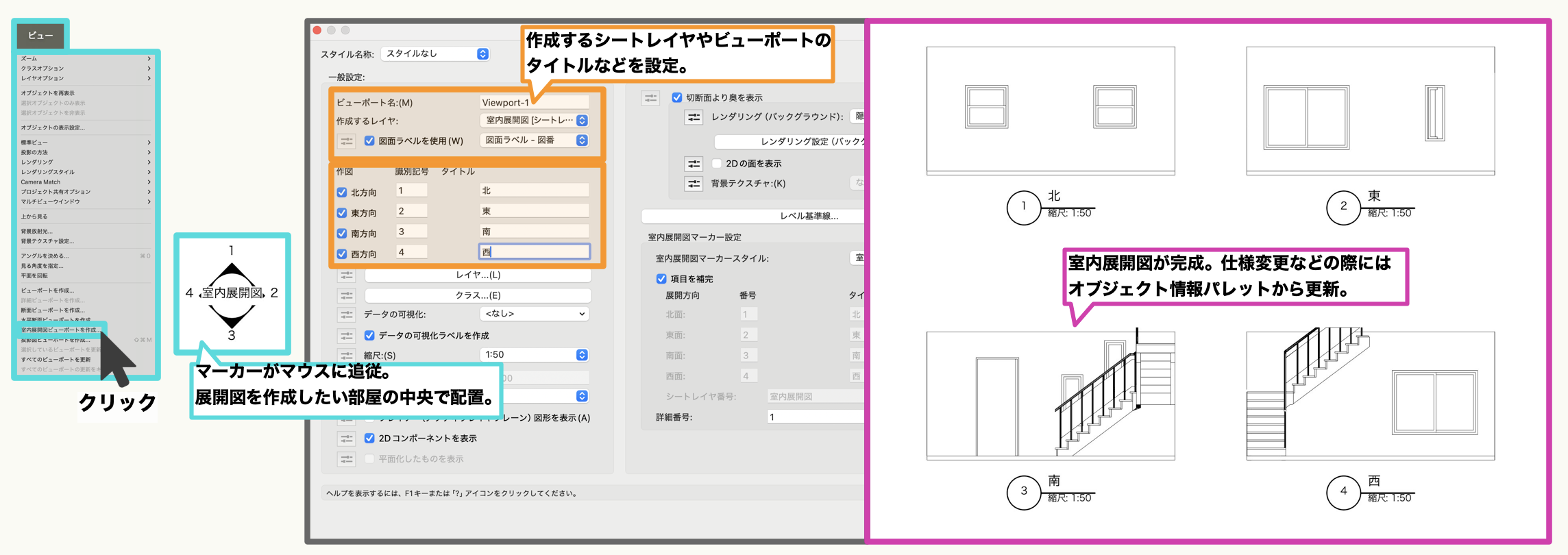
Task: Click style settings icon beside 図面ラベルを使用
Action: (347, 141)
